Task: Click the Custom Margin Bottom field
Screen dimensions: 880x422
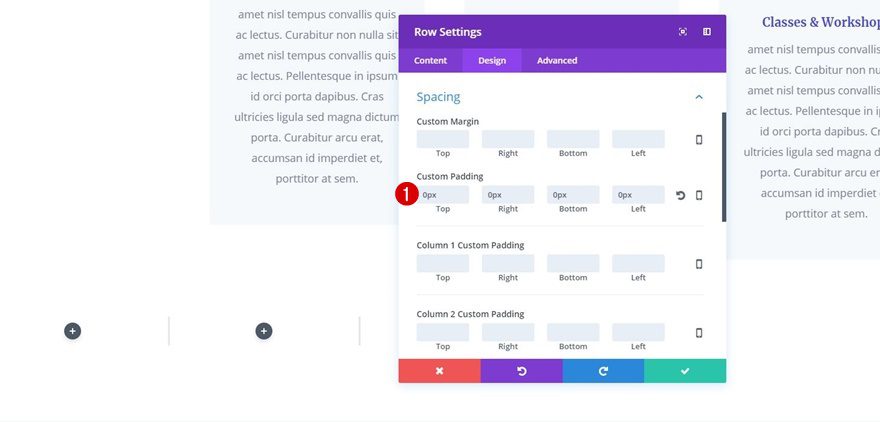Action: (x=573, y=140)
